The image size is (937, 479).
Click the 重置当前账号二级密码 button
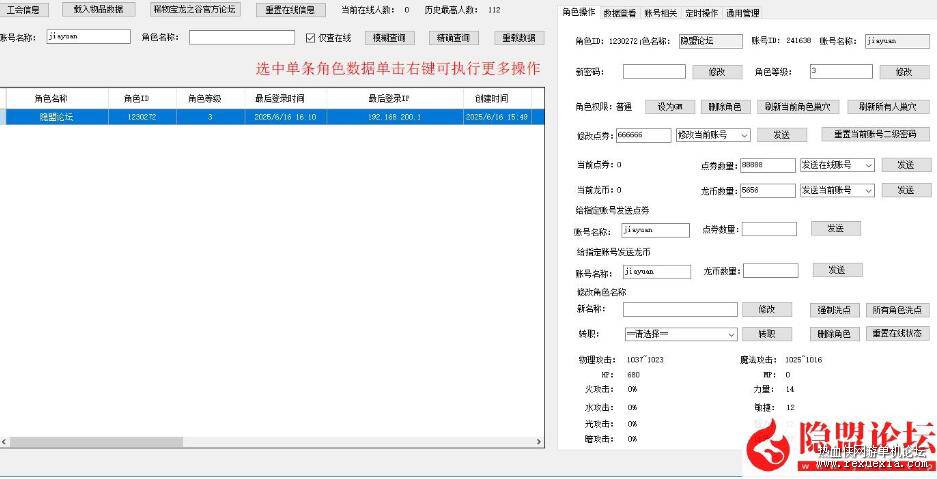[x=875, y=134]
